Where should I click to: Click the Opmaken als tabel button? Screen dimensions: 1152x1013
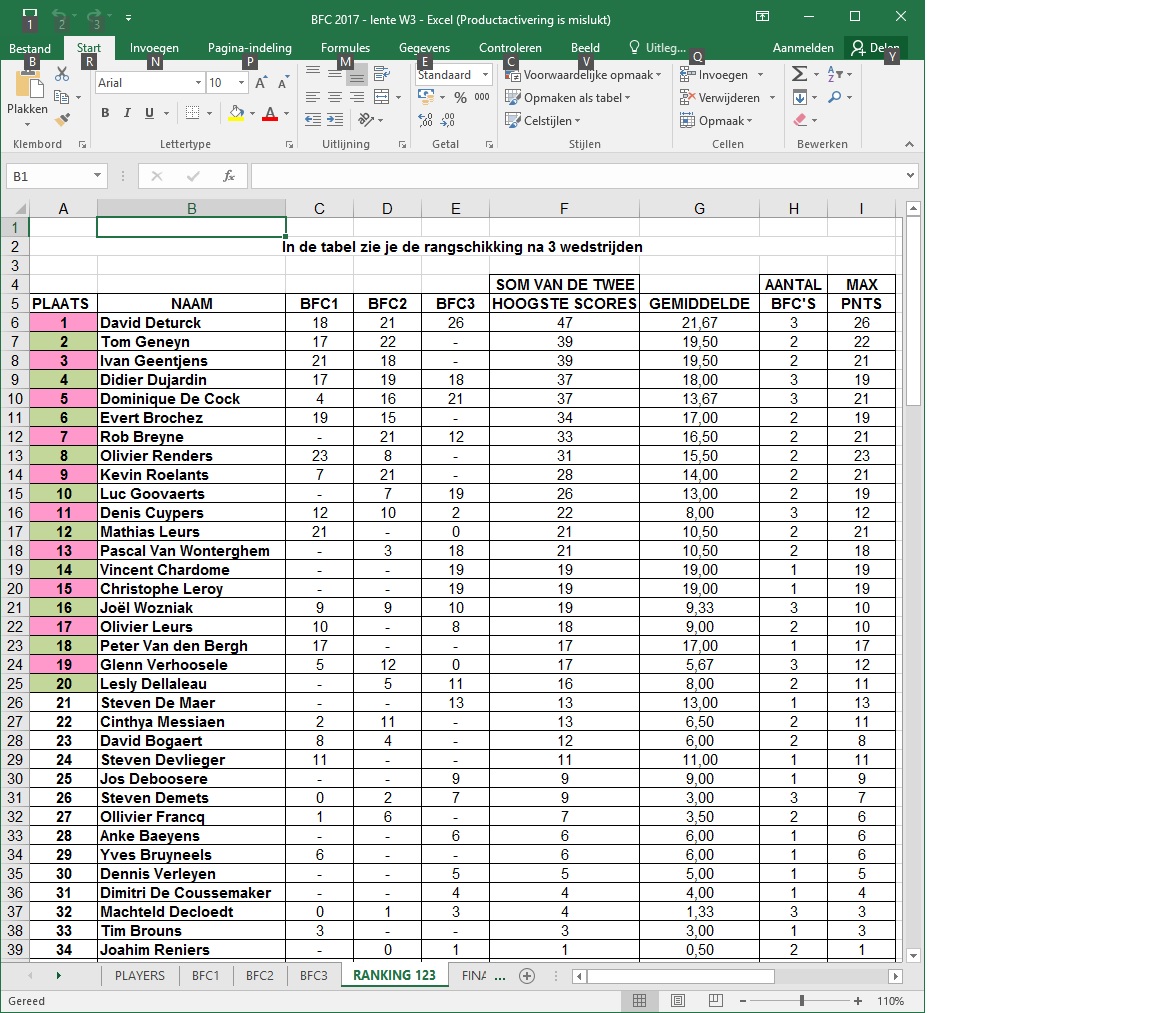tap(568, 98)
